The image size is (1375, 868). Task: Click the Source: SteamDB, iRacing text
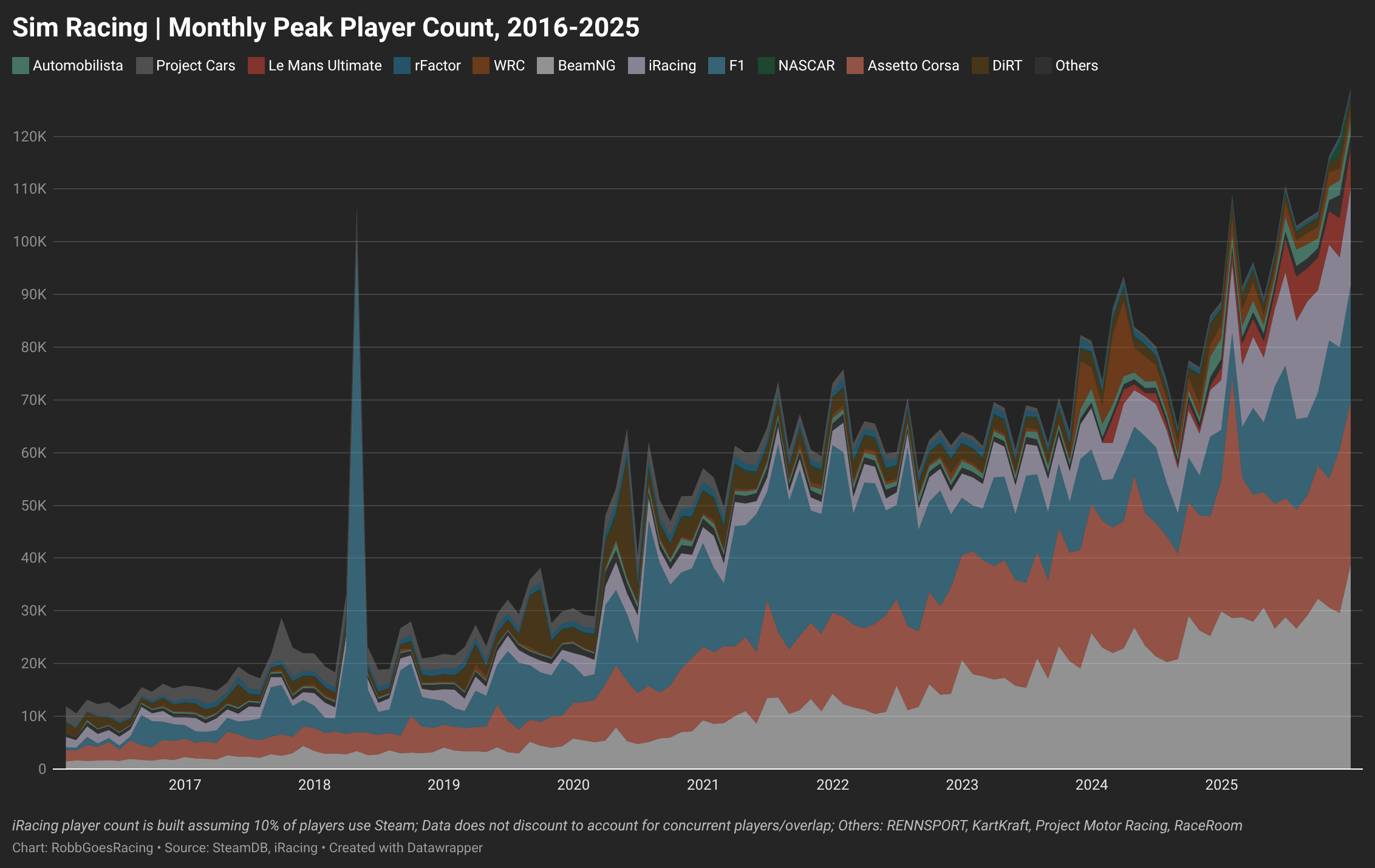click(x=241, y=848)
